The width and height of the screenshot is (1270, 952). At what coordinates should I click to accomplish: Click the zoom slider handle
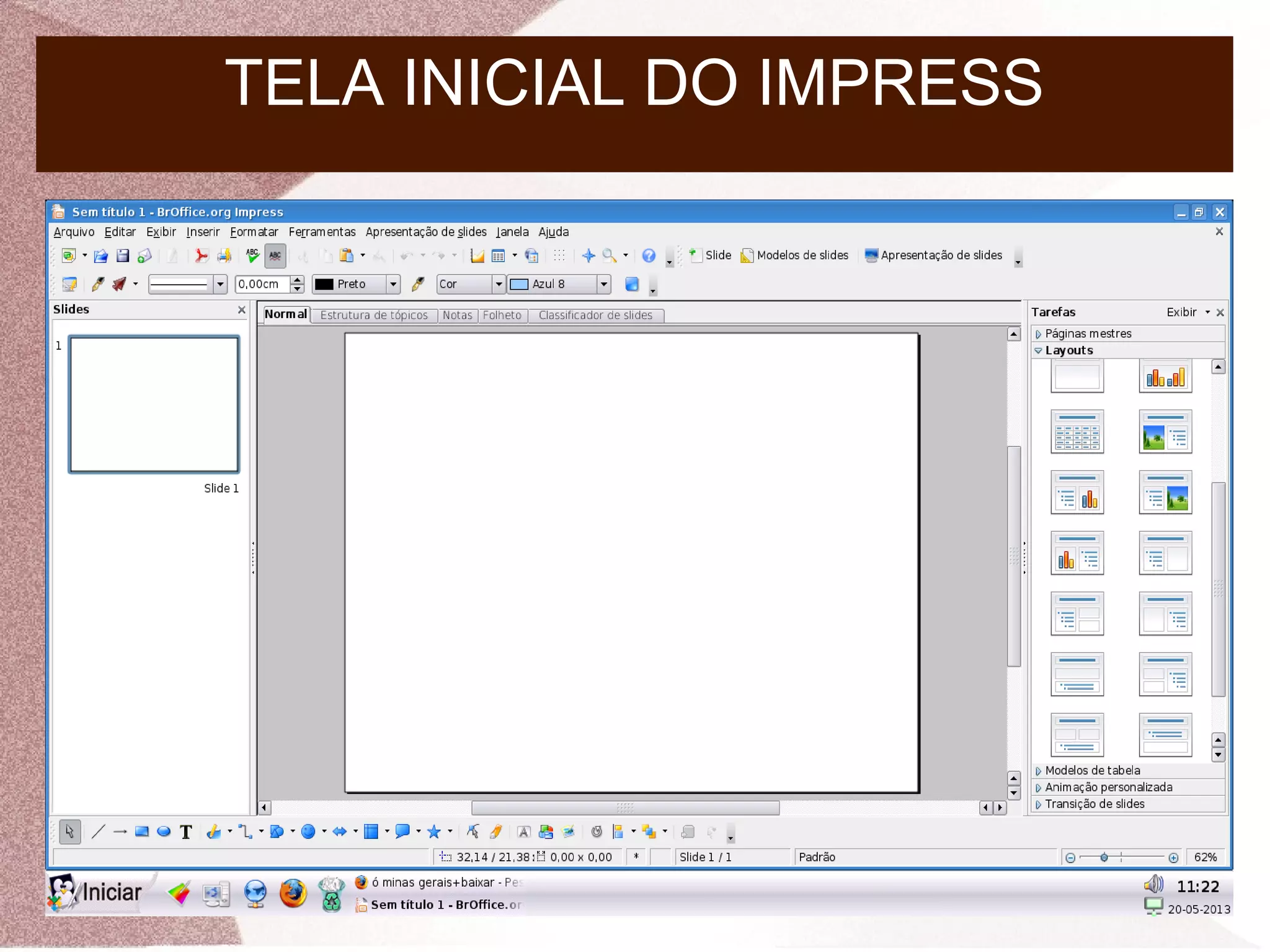tap(1104, 857)
